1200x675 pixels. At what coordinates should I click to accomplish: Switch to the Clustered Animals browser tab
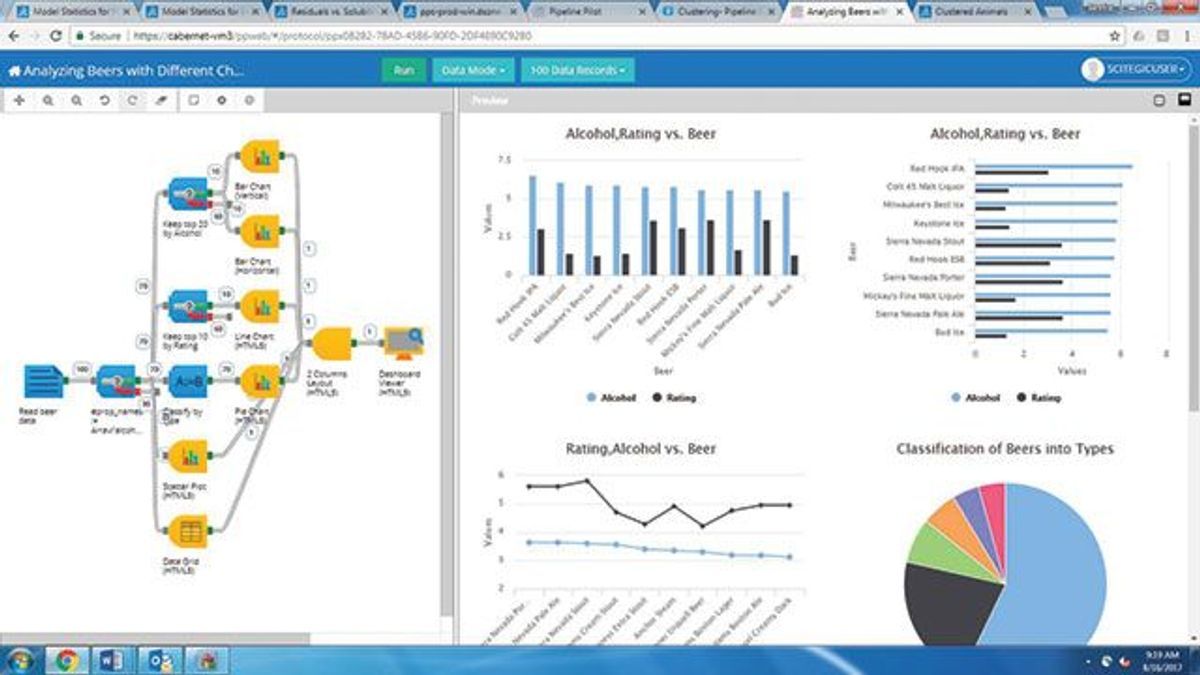coord(974,14)
